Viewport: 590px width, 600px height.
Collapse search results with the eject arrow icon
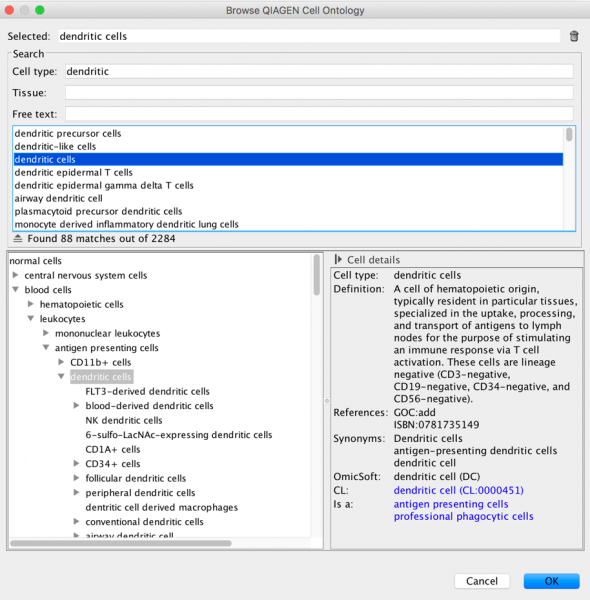click(x=18, y=238)
